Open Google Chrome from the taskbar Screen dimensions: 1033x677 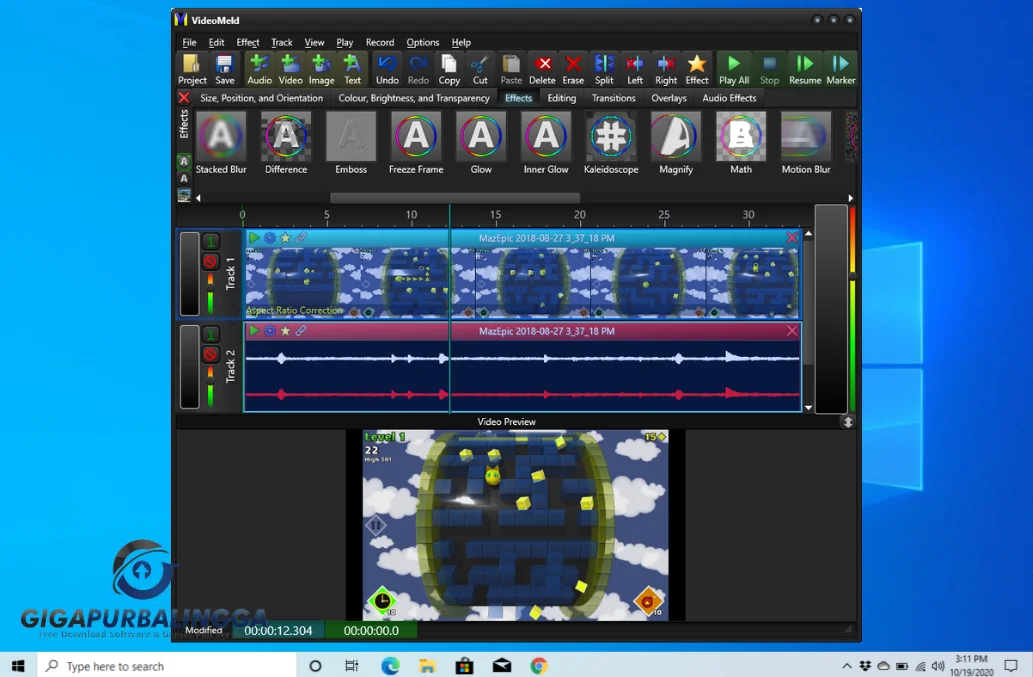click(x=539, y=666)
